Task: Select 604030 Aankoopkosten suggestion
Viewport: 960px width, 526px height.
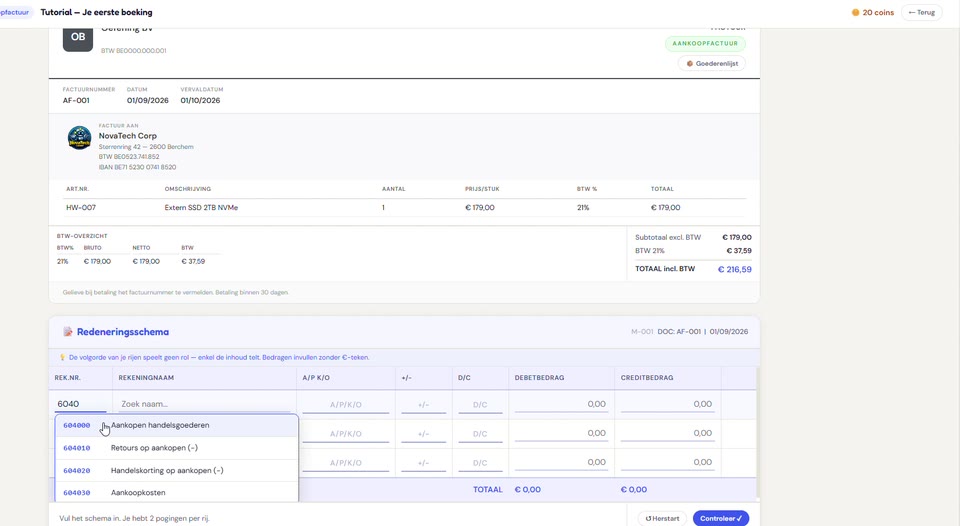Action: (176, 492)
